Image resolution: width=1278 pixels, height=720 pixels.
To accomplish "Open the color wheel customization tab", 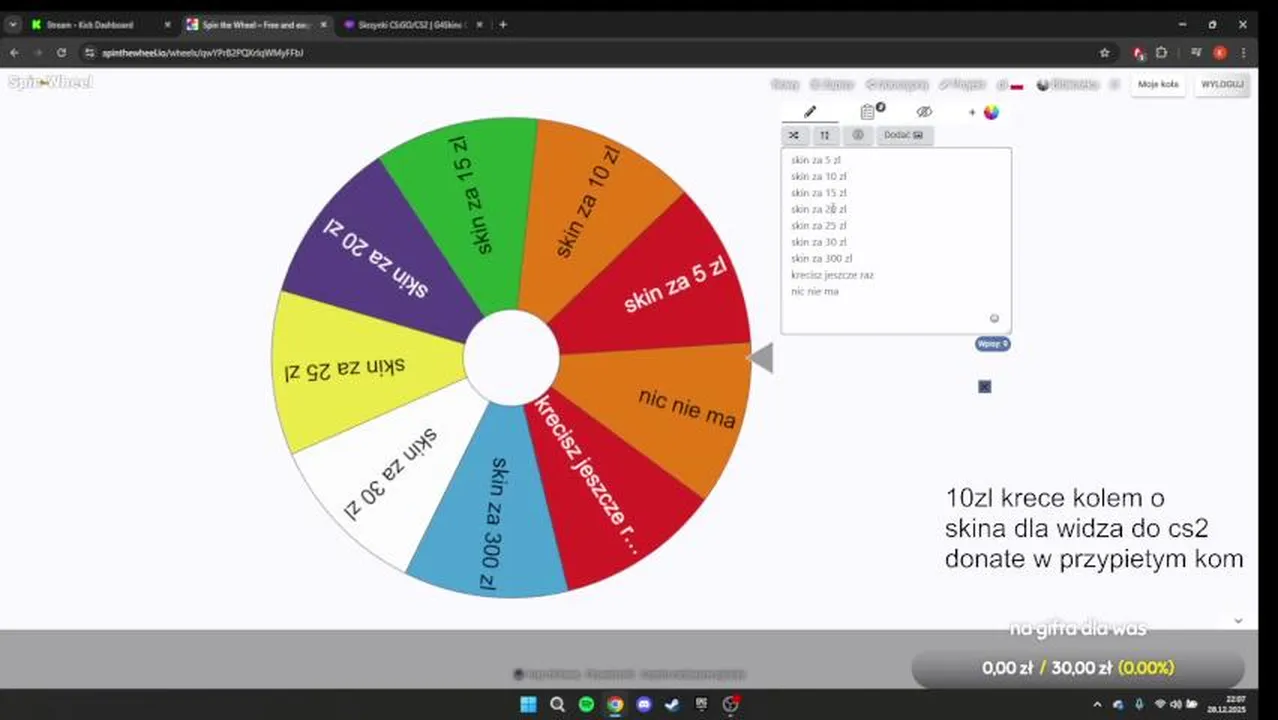I will [x=990, y=112].
